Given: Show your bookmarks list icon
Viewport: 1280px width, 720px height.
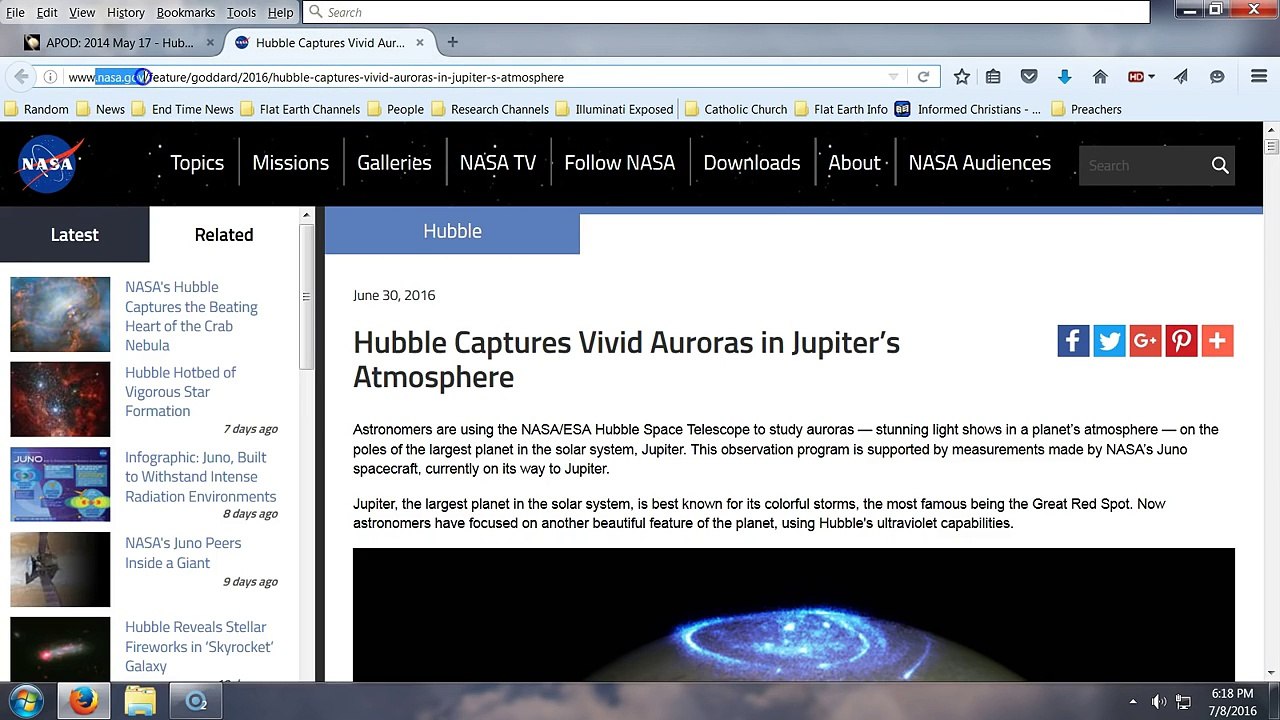Looking at the screenshot, I should coord(993,77).
